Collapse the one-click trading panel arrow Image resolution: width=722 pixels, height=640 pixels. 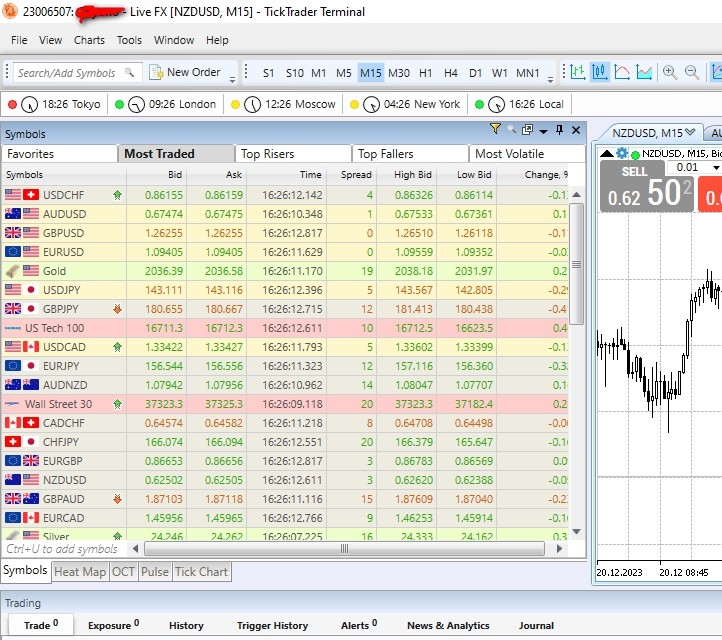pos(607,153)
